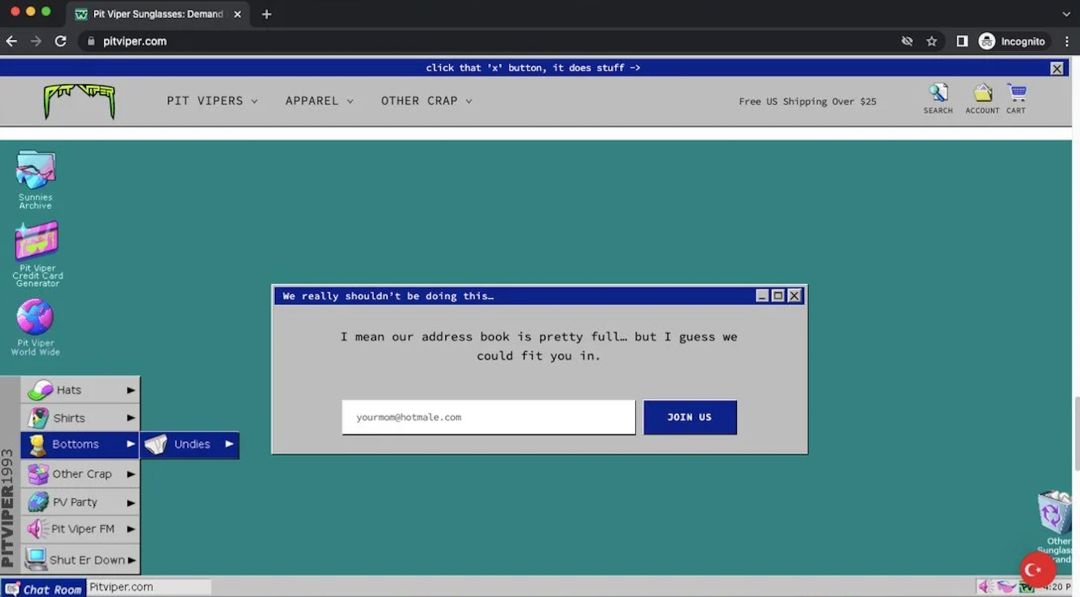Launch the Pit Viper World Wide globe icon
1080x597 pixels.
click(x=35, y=318)
